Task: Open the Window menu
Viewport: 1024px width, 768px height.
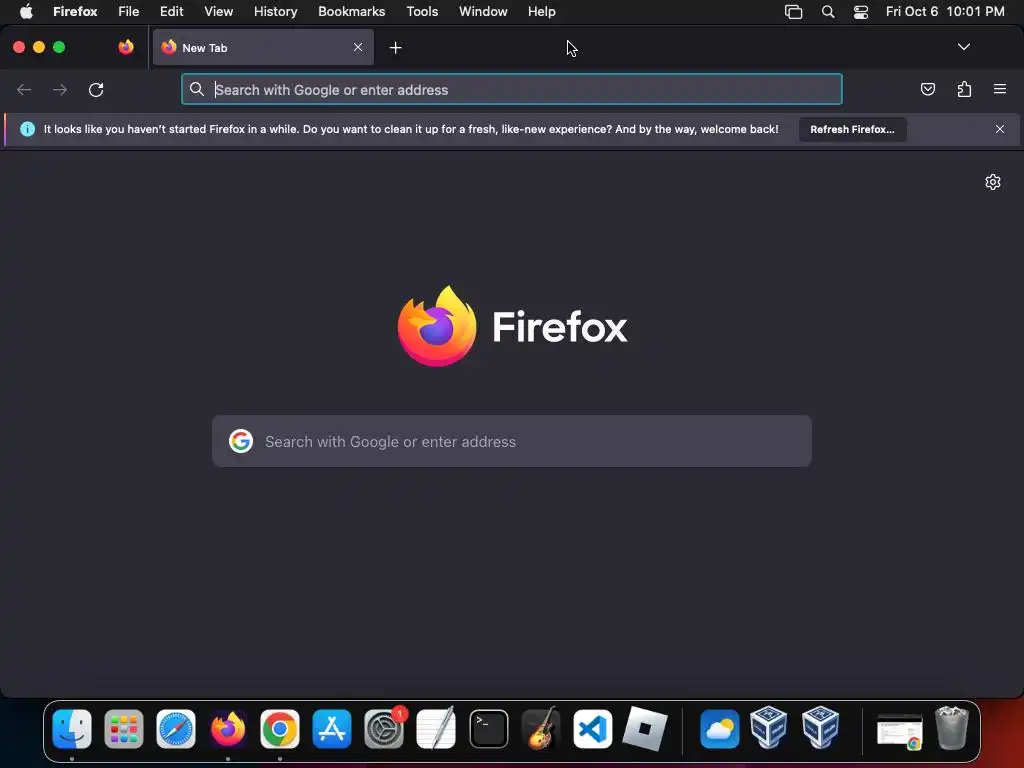Action: tap(483, 11)
